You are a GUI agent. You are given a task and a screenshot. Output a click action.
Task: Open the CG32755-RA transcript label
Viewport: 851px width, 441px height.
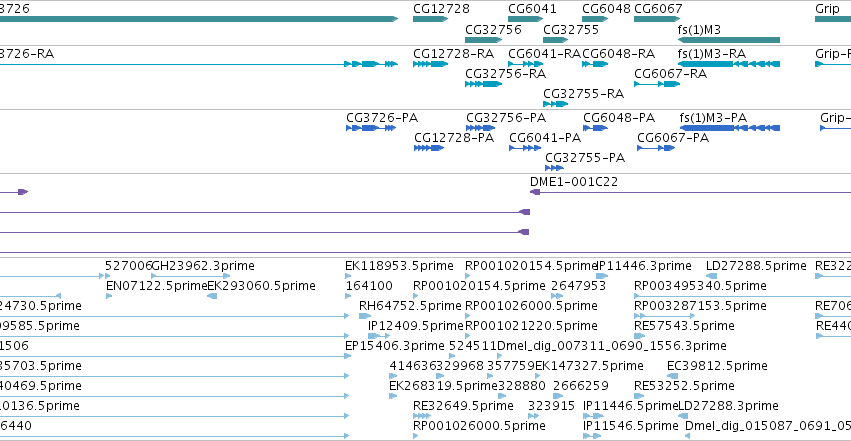(x=584, y=94)
